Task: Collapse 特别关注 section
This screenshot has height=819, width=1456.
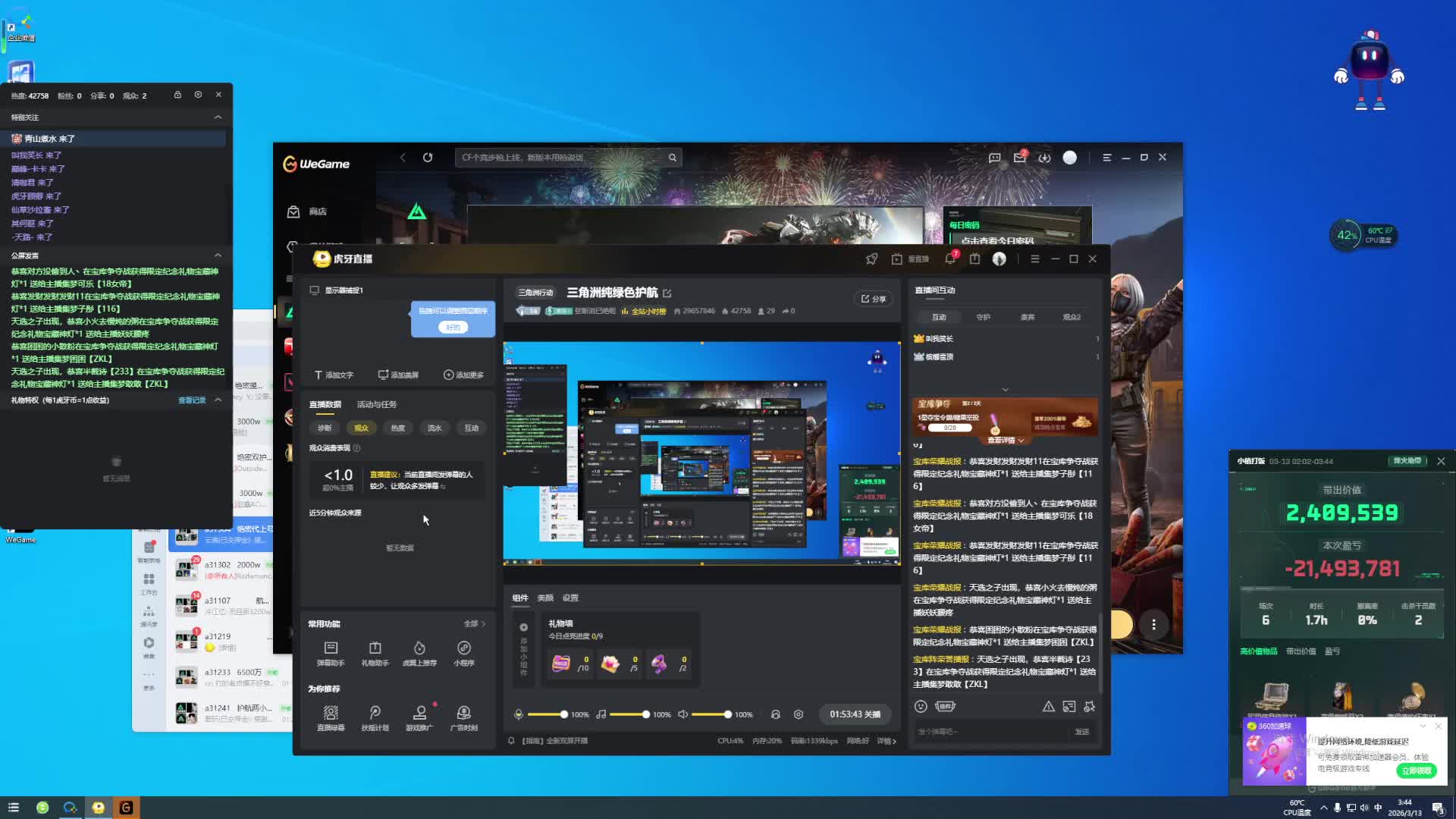Action: tap(218, 118)
